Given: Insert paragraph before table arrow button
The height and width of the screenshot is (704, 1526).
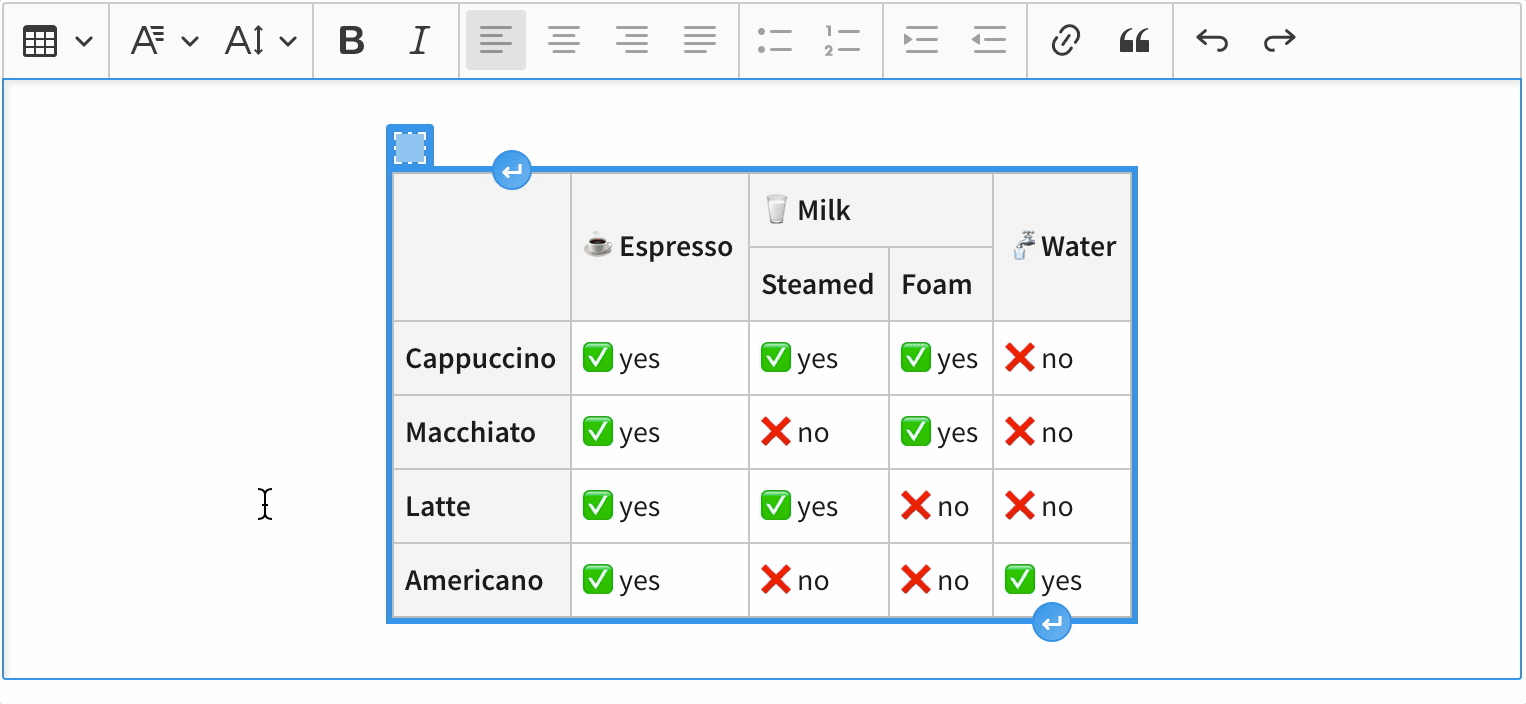Looking at the screenshot, I should click(x=512, y=171).
